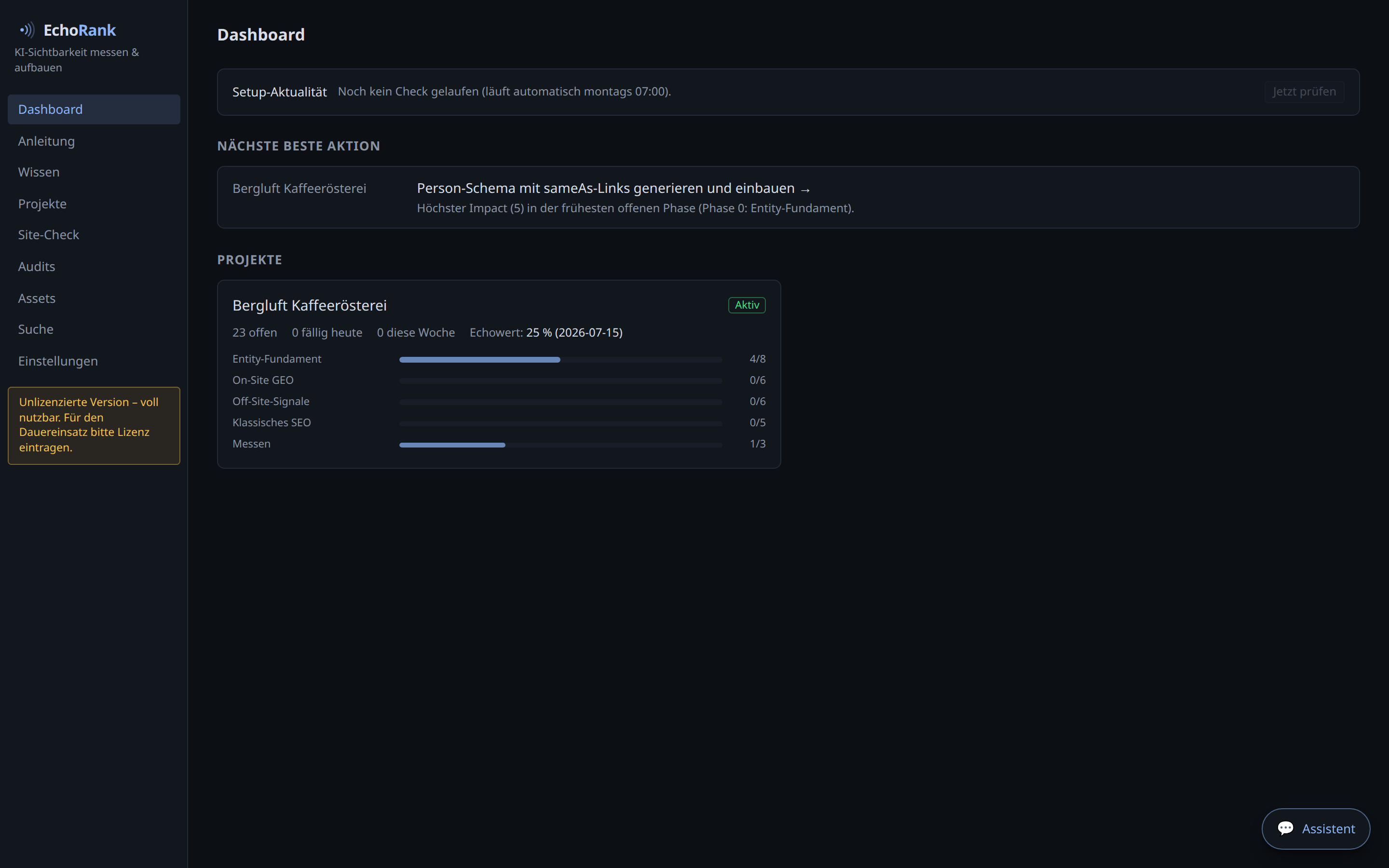Click Bergluft Kaffeerösterei in Nächste beste Aktion

click(x=299, y=188)
